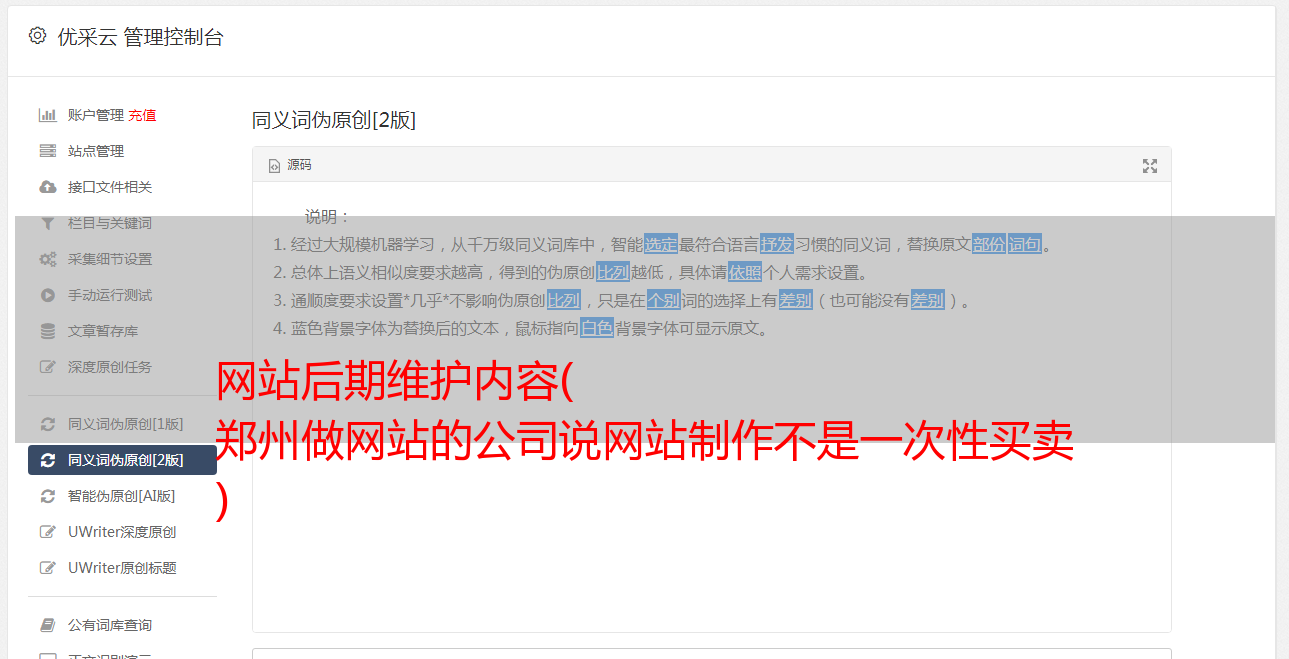Click the bar chart icon for 账户管理
Viewport: 1289px width, 659px height.
[x=47, y=115]
